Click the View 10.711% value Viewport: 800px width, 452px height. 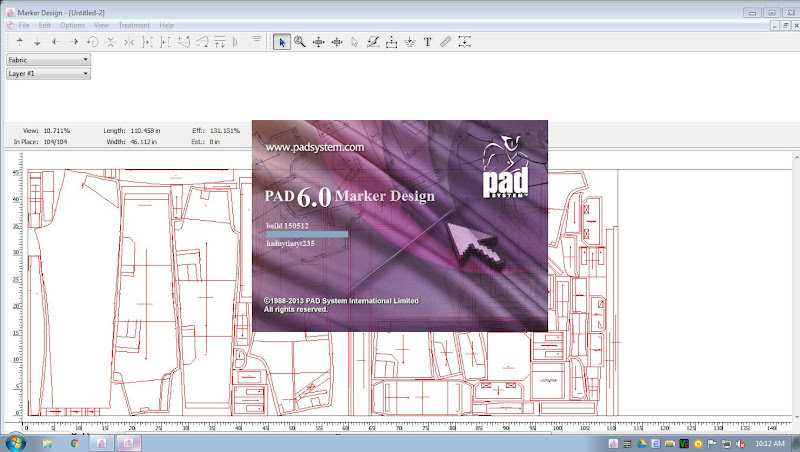[57, 131]
